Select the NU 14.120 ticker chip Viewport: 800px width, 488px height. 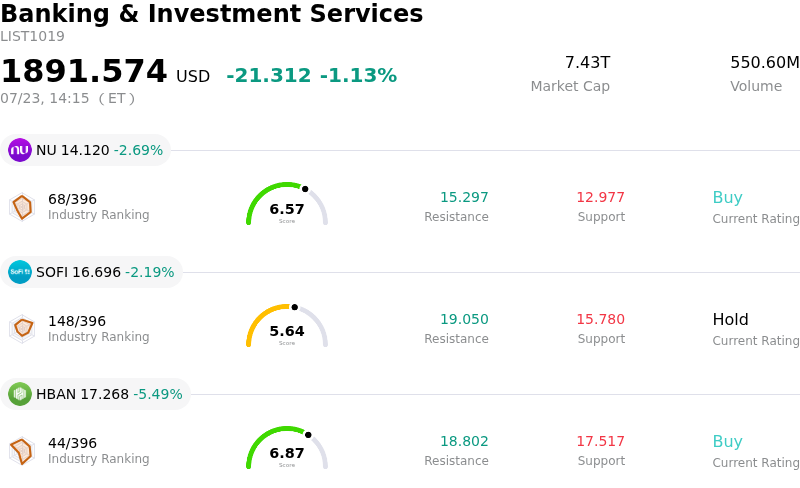point(85,150)
